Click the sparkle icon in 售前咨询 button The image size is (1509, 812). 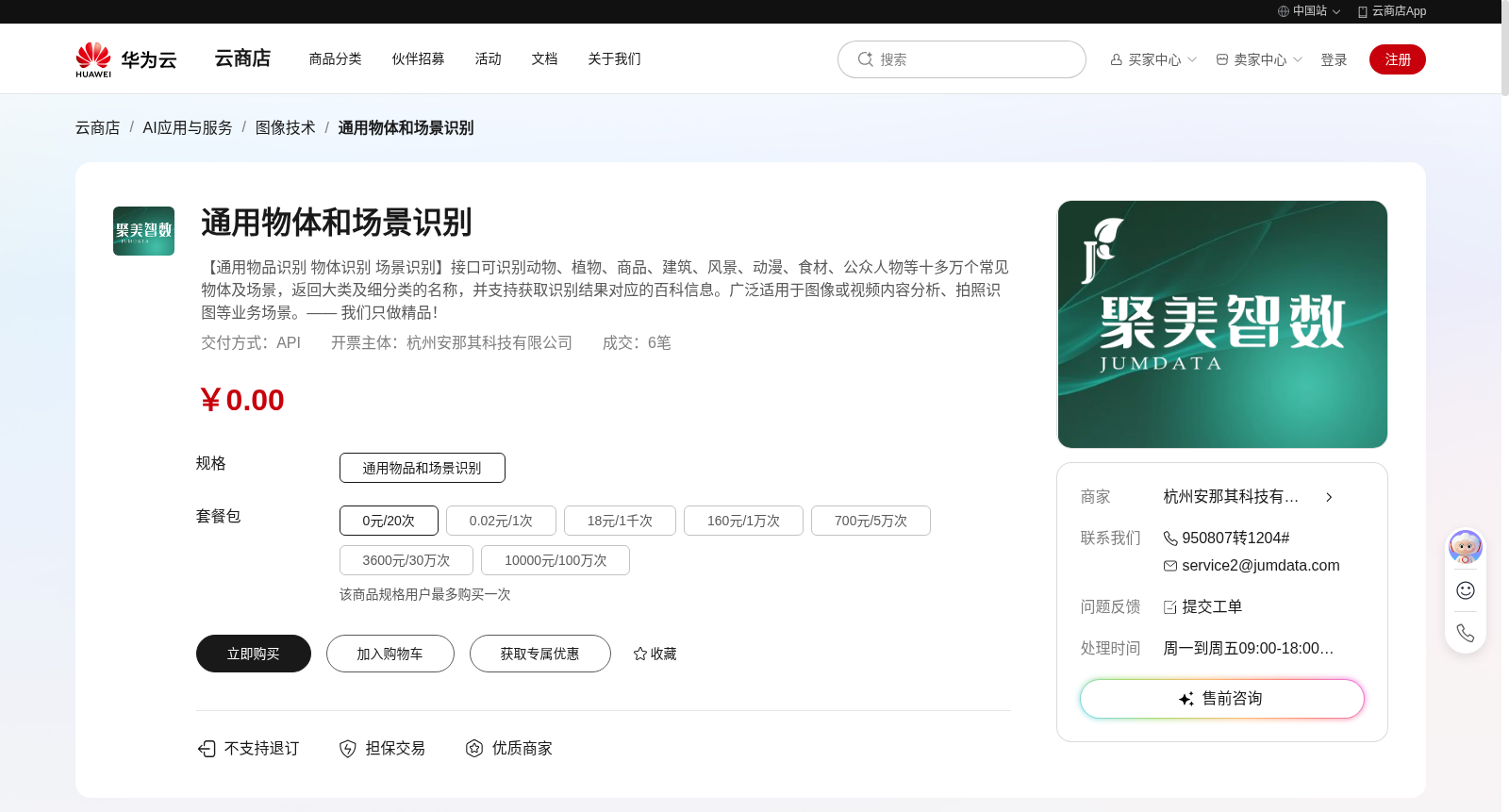coord(1186,699)
